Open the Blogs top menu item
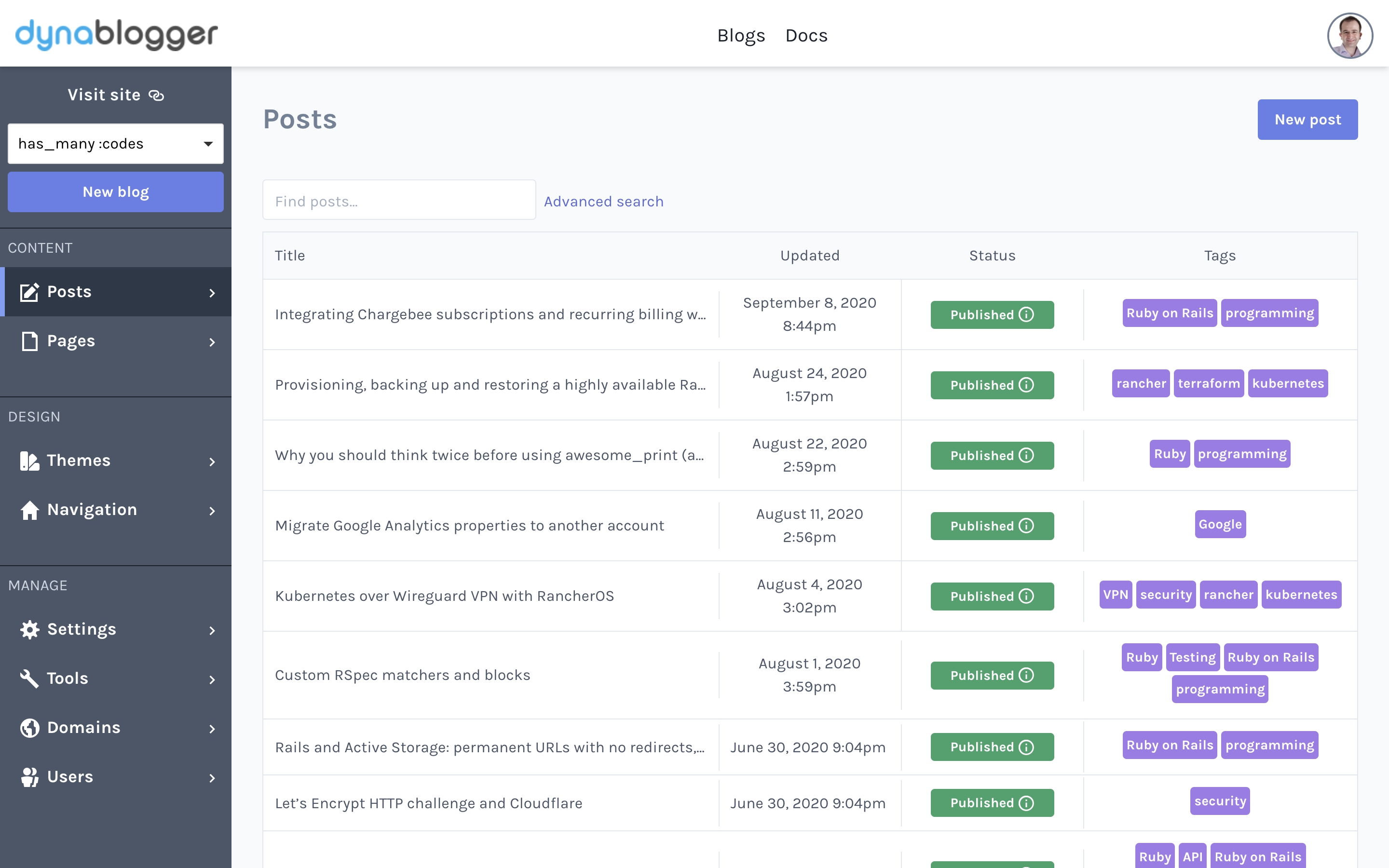The height and width of the screenshot is (868, 1389). tap(741, 36)
